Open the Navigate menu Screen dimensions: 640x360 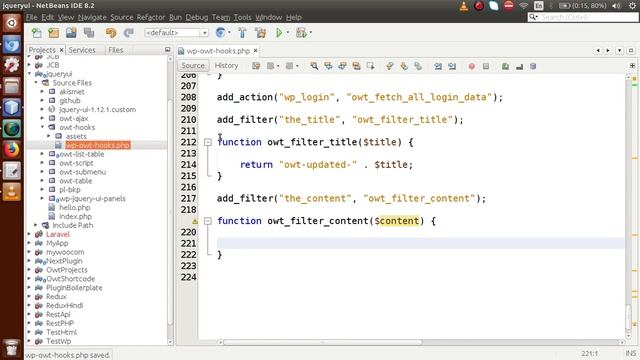[x=92, y=17]
